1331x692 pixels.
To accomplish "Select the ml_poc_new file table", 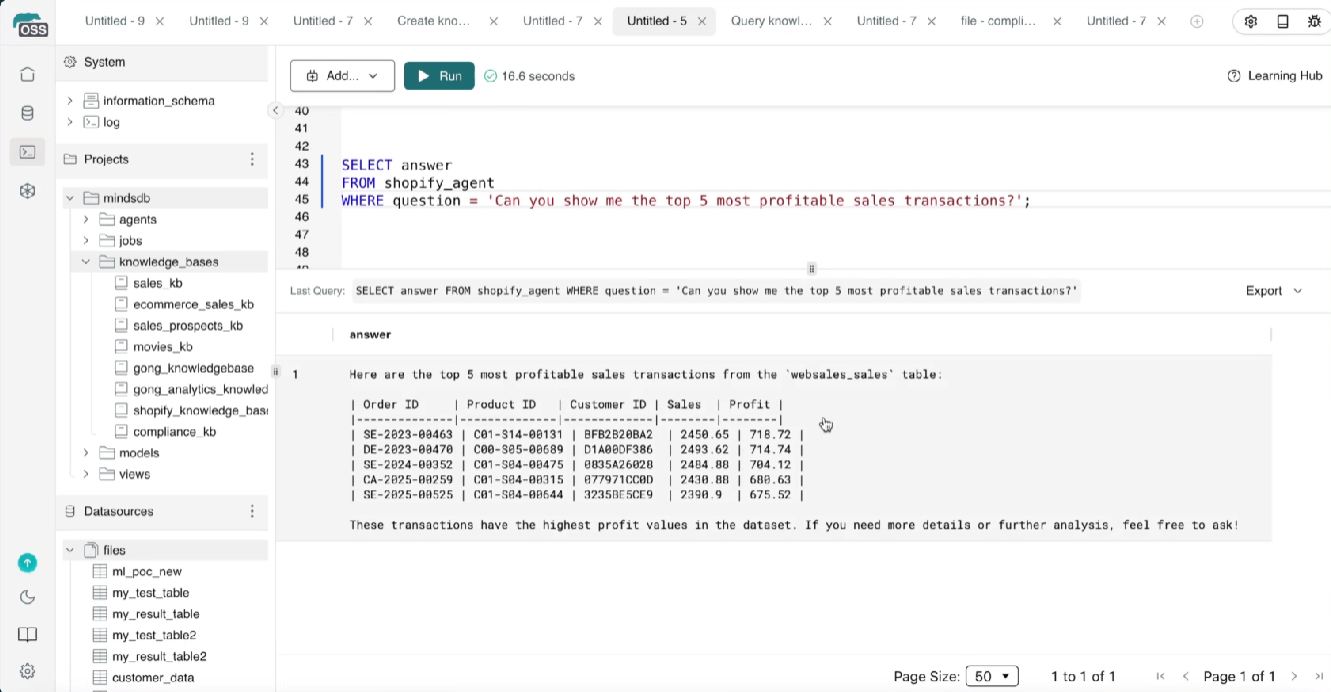I will [x=147, y=571].
